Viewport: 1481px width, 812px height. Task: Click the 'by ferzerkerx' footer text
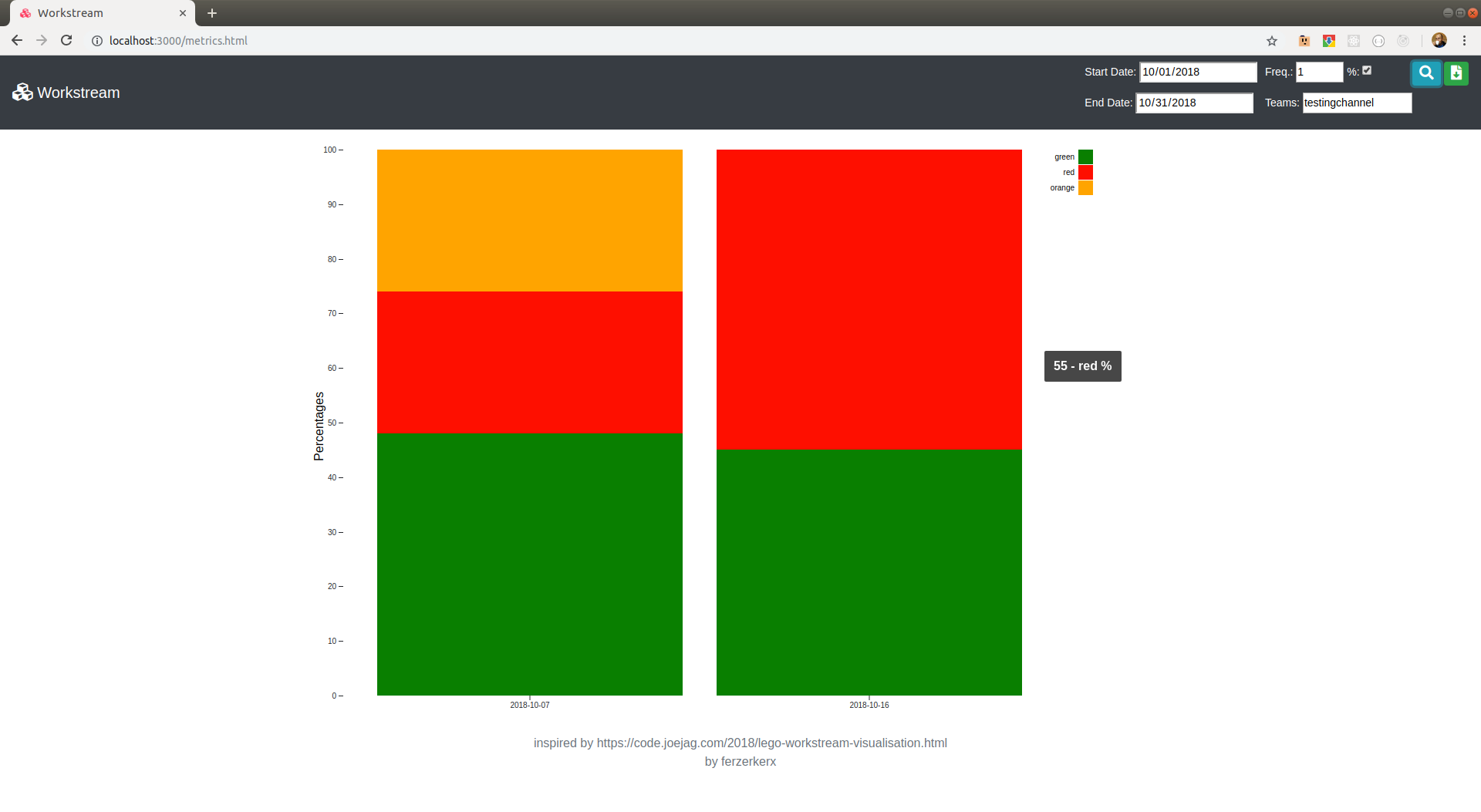[740, 762]
